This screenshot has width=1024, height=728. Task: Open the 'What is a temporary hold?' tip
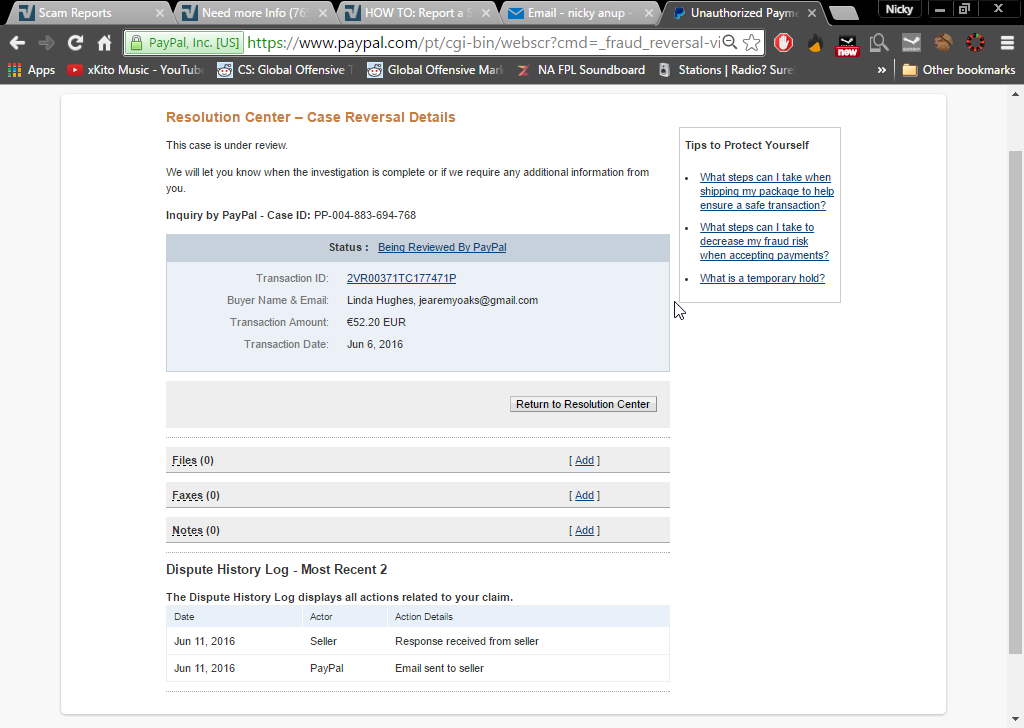pyautogui.click(x=762, y=278)
